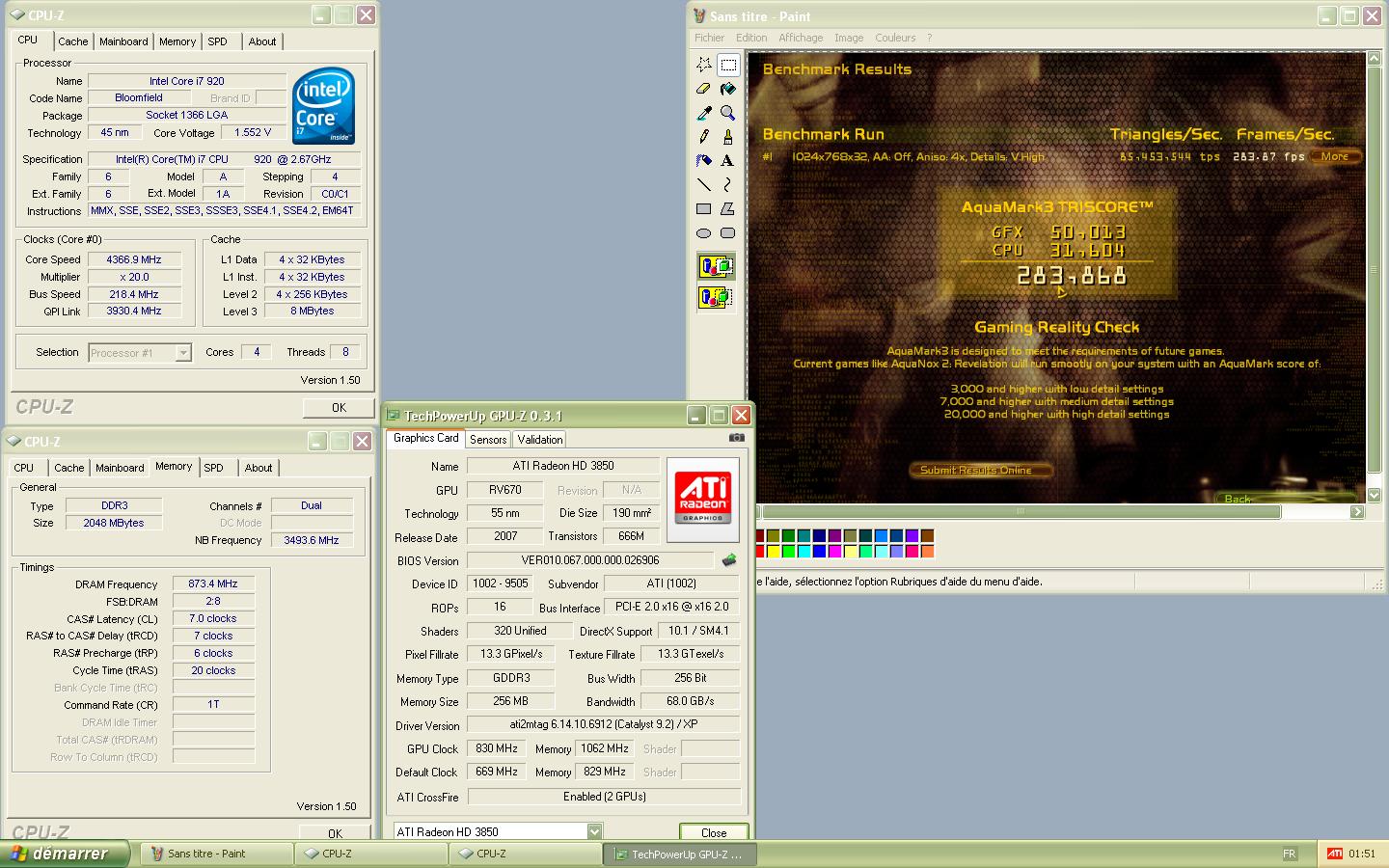Click the BIOS Version field in GPU-Z

click(x=590, y=559)
